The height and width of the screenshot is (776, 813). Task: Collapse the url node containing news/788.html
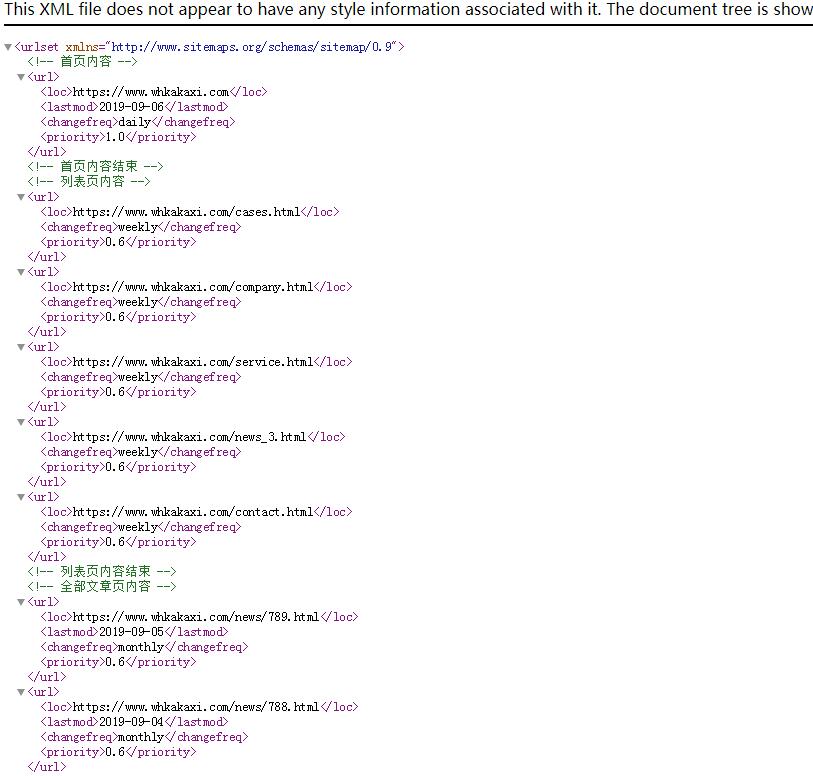[x=21, y=692]
